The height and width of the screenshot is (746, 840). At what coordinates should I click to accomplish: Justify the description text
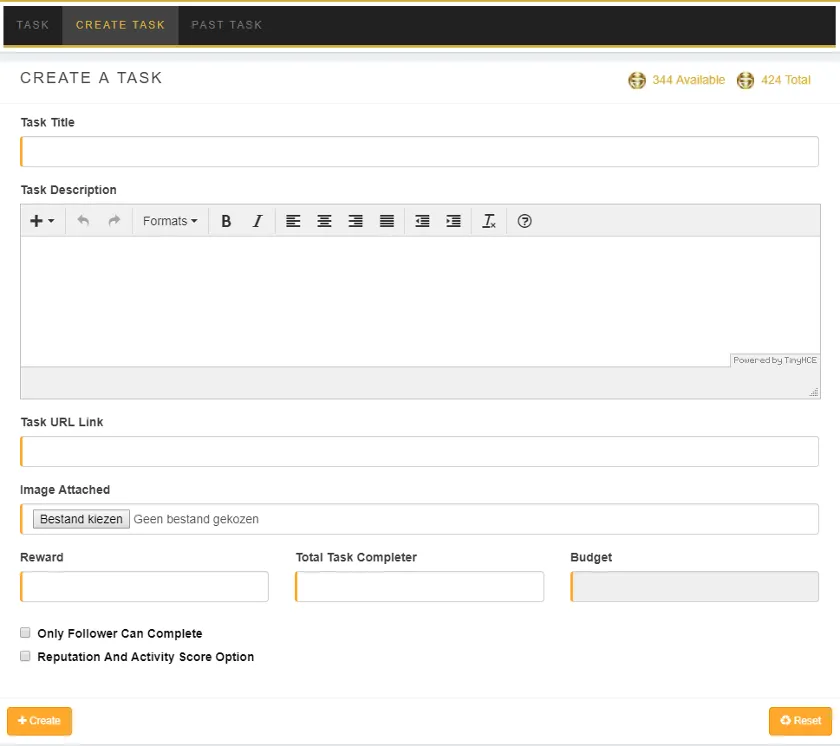pos(387,221)
